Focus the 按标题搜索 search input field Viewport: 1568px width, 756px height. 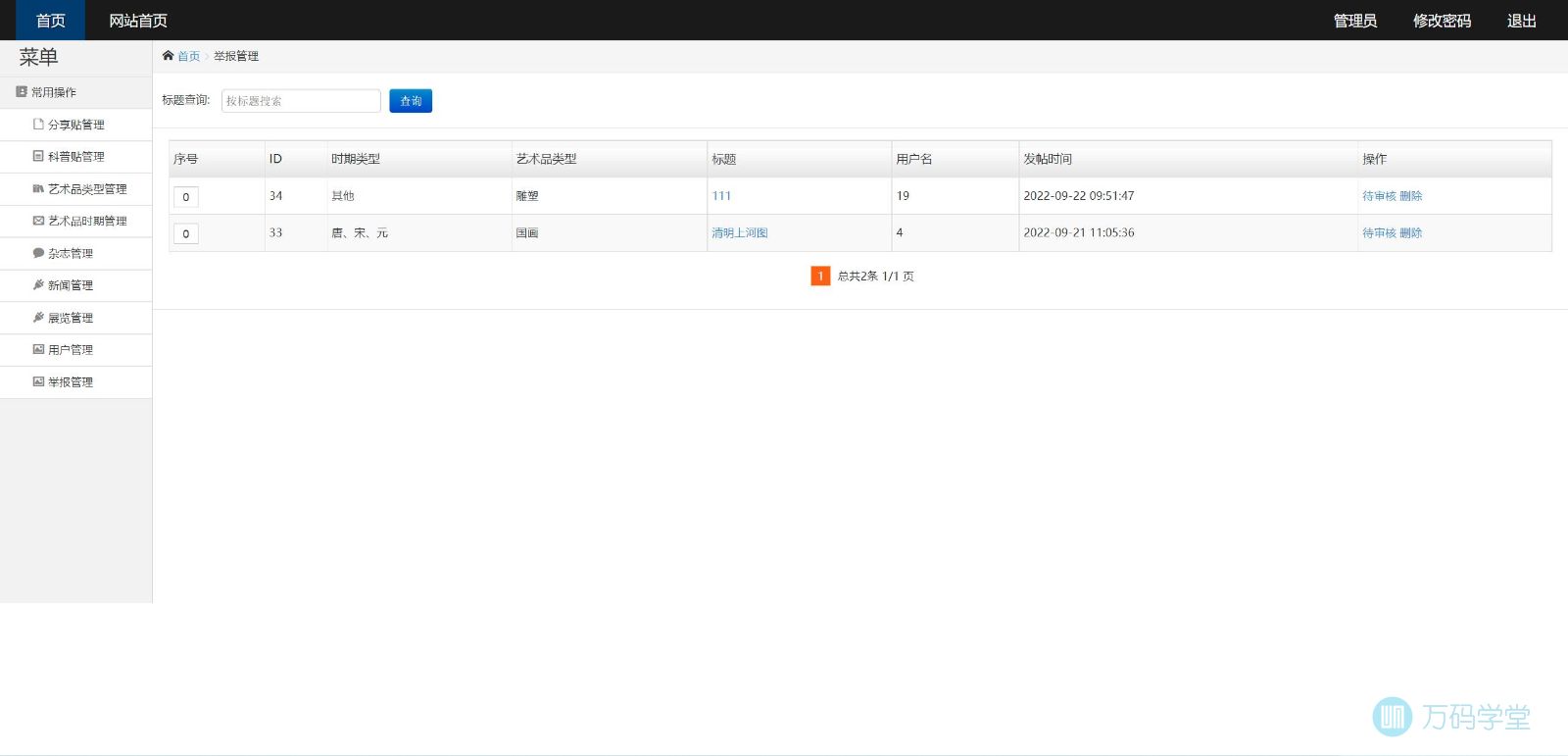point(301,101)
